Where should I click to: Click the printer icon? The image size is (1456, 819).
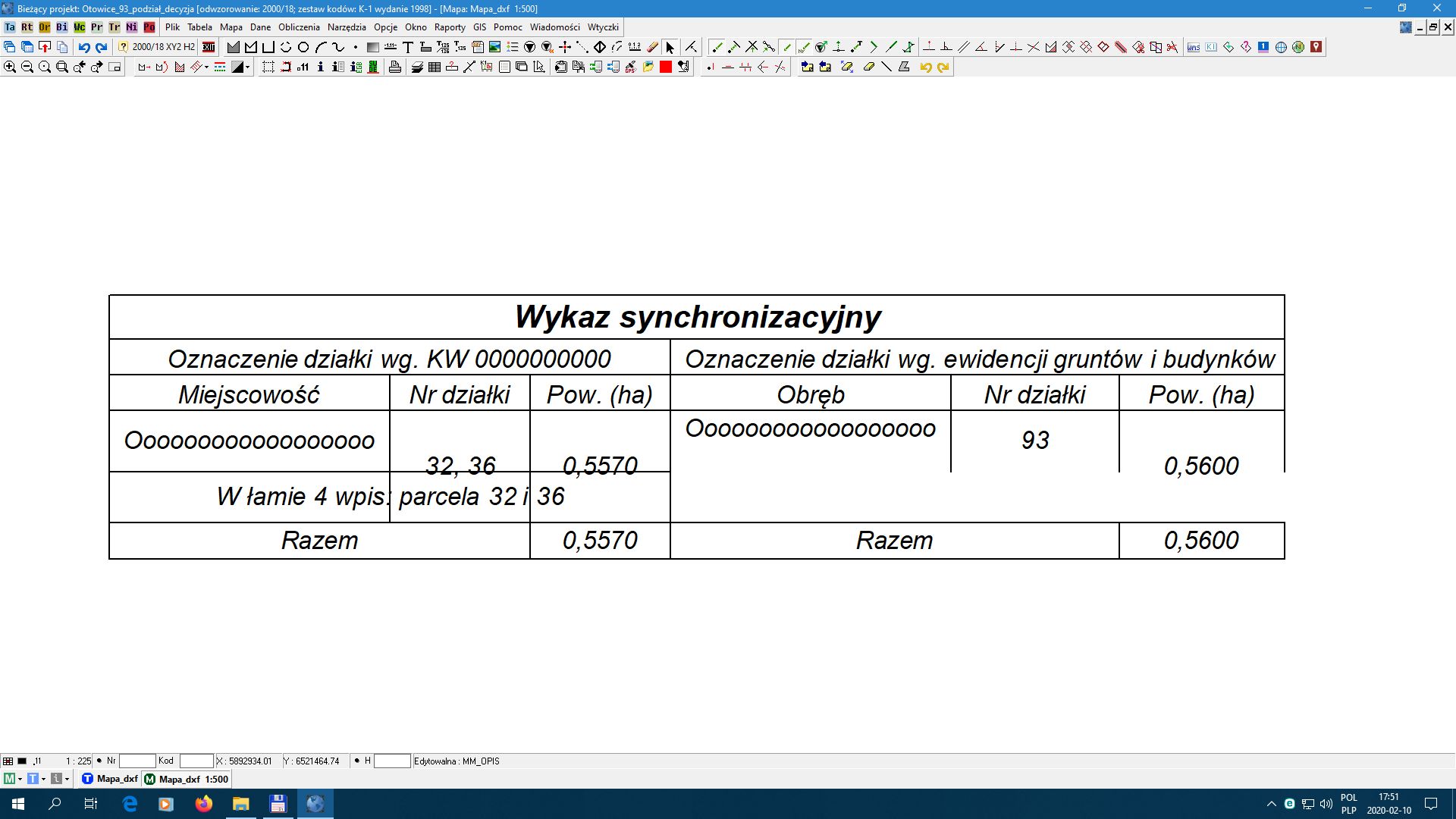(x=395, y=67)
